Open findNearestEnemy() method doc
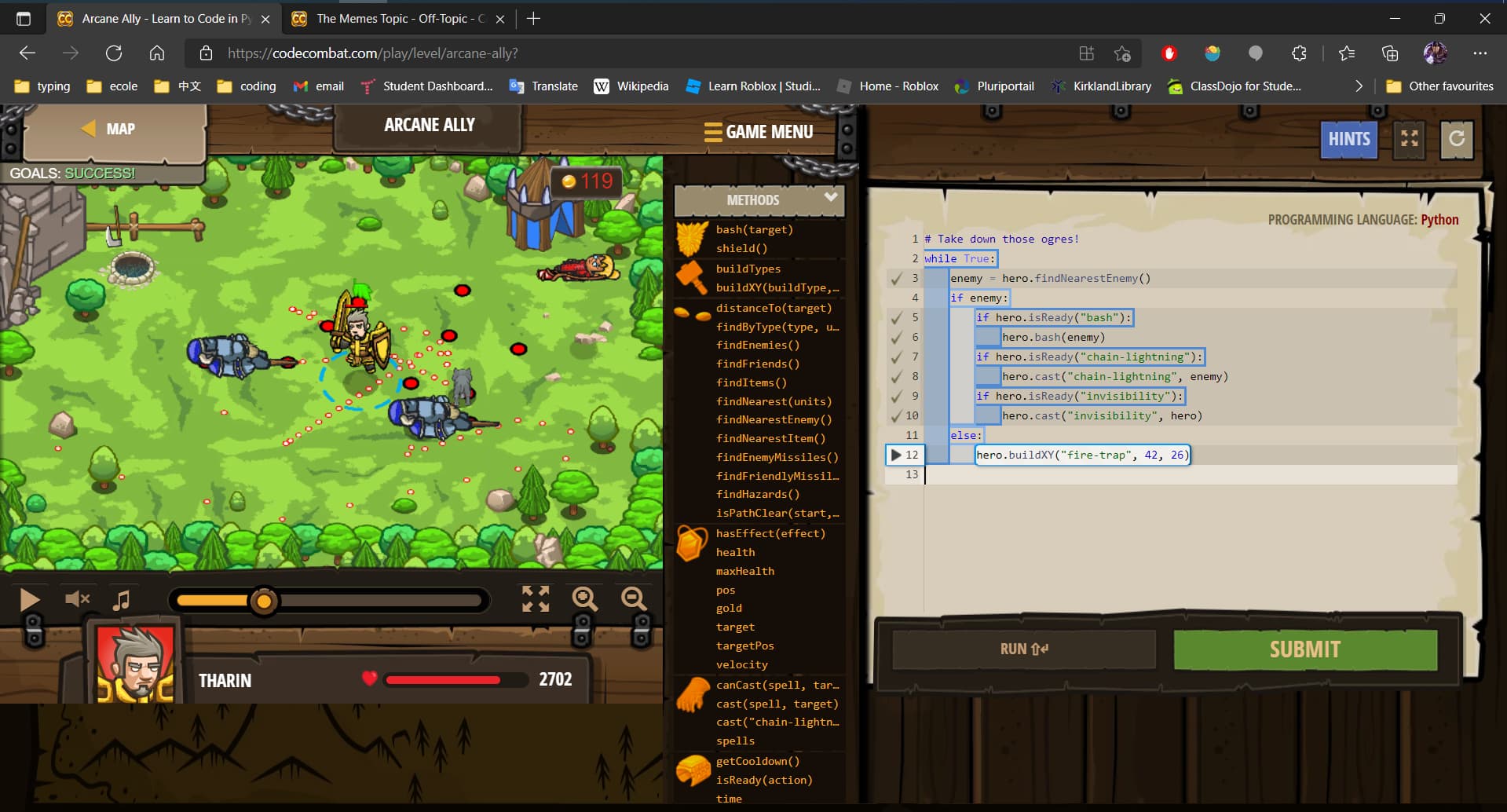 click(774, 420)
